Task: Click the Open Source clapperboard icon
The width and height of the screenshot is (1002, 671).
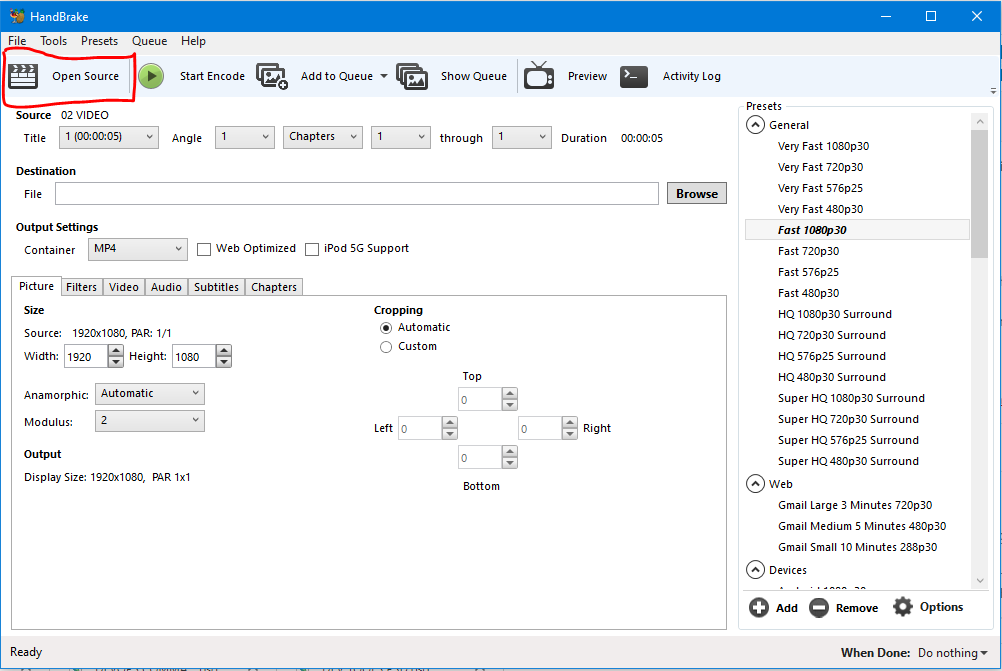Action: 23,76
